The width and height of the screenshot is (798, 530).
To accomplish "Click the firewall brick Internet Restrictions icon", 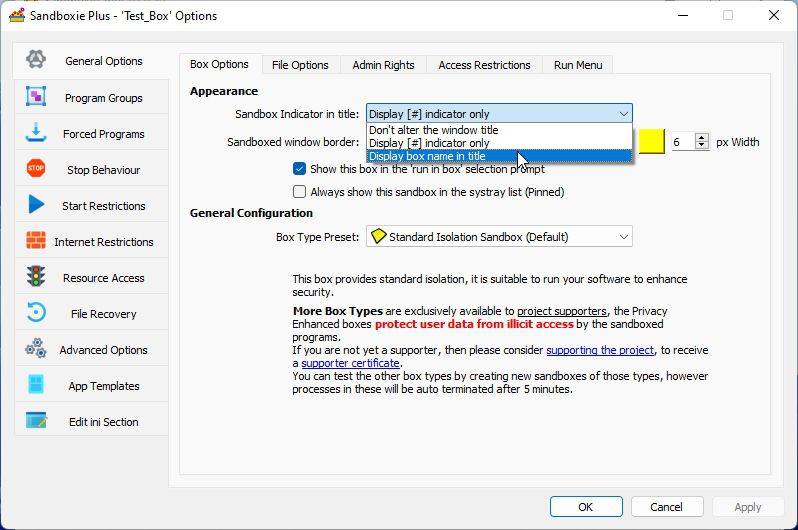I will pos(36,240).
